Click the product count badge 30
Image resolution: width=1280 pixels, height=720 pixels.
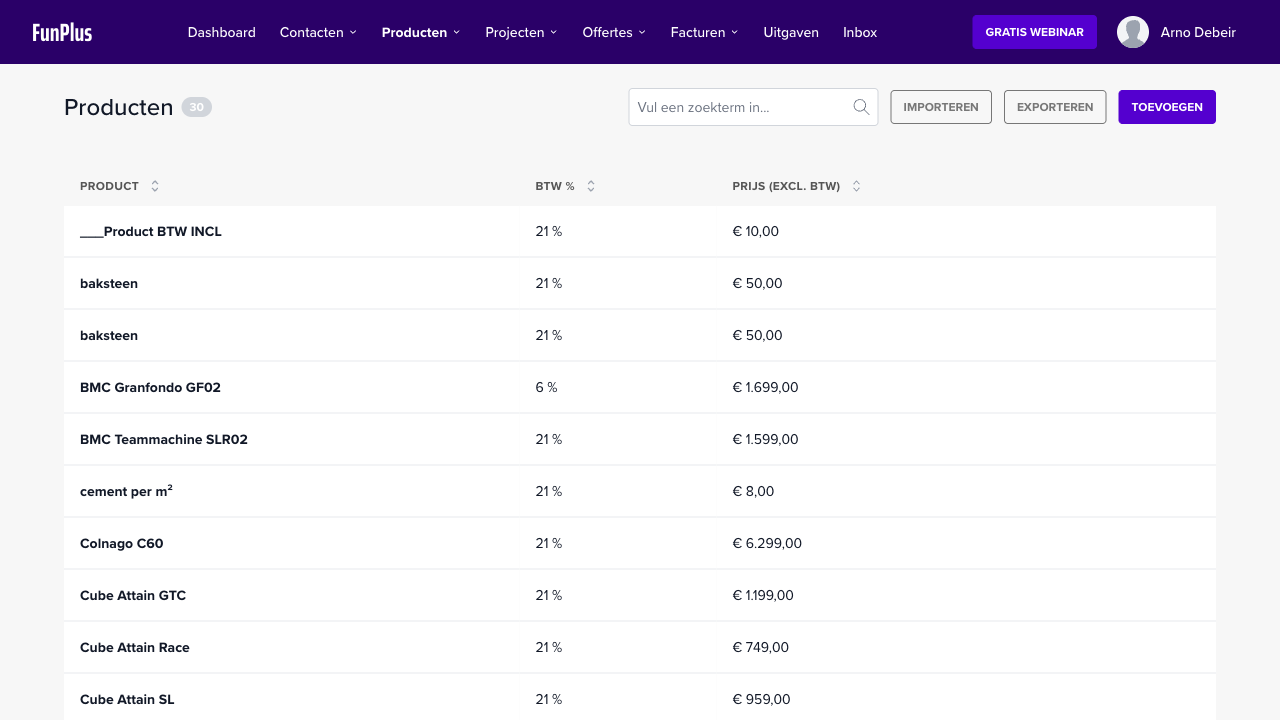[196, 107]
